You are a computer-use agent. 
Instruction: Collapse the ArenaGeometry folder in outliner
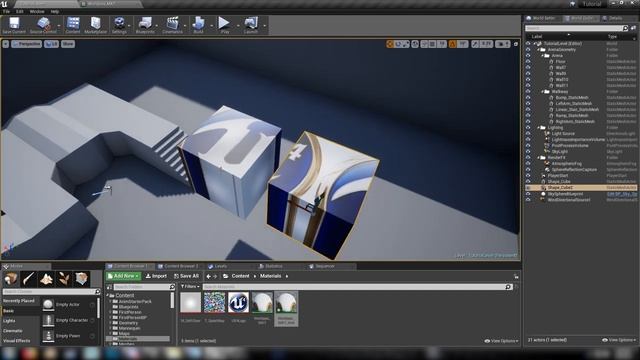[x=539, y=50]
